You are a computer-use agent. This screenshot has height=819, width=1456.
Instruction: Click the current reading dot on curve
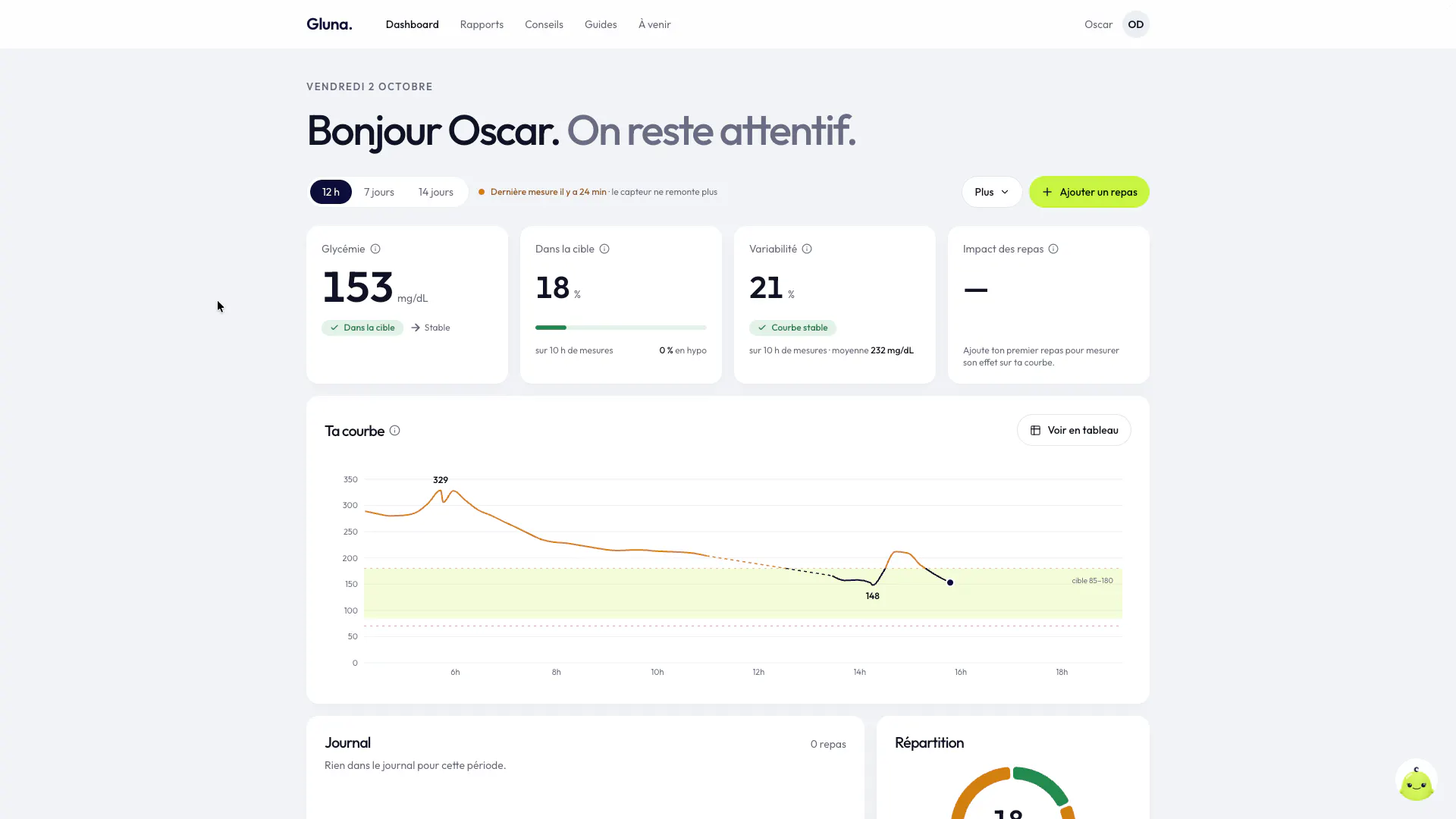(x=950, y=582)
